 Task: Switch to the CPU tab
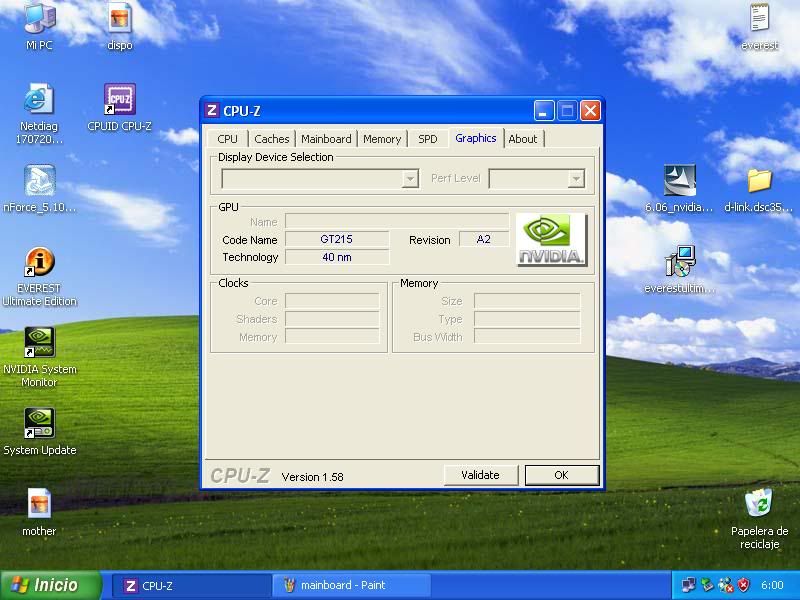pyautogui.click(x=227, y=139)
